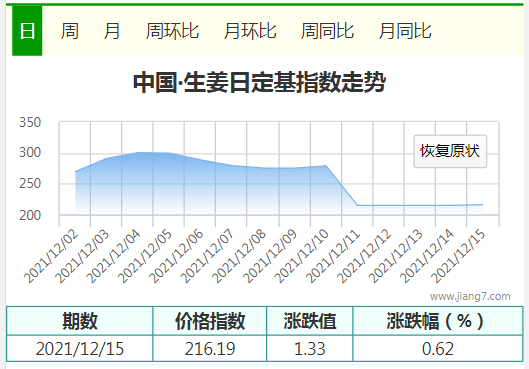Click the 恢复原状 reset button
The image size is (529, 369).
tap(450, 151)
